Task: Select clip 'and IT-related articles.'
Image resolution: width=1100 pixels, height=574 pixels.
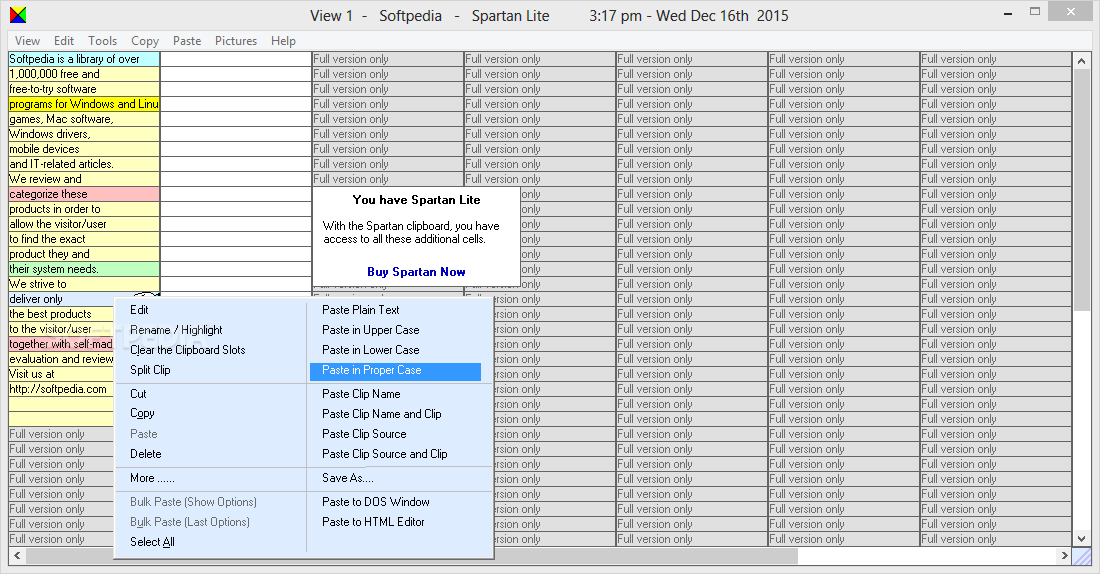Action: tap(84, 163)
